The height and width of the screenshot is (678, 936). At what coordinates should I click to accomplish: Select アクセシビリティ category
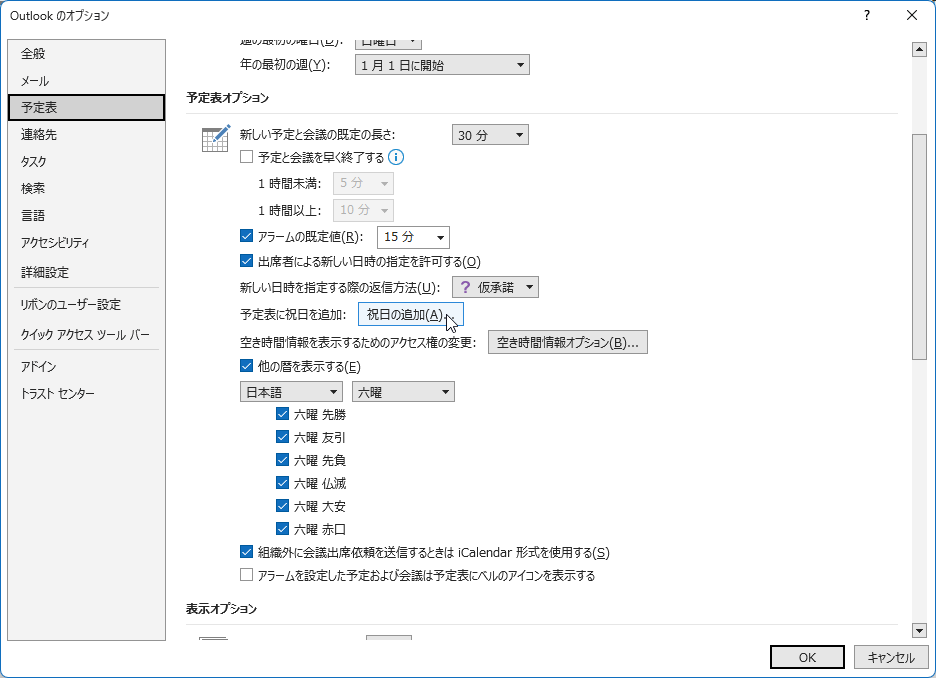pyautogui.click(x=87, y=242)
